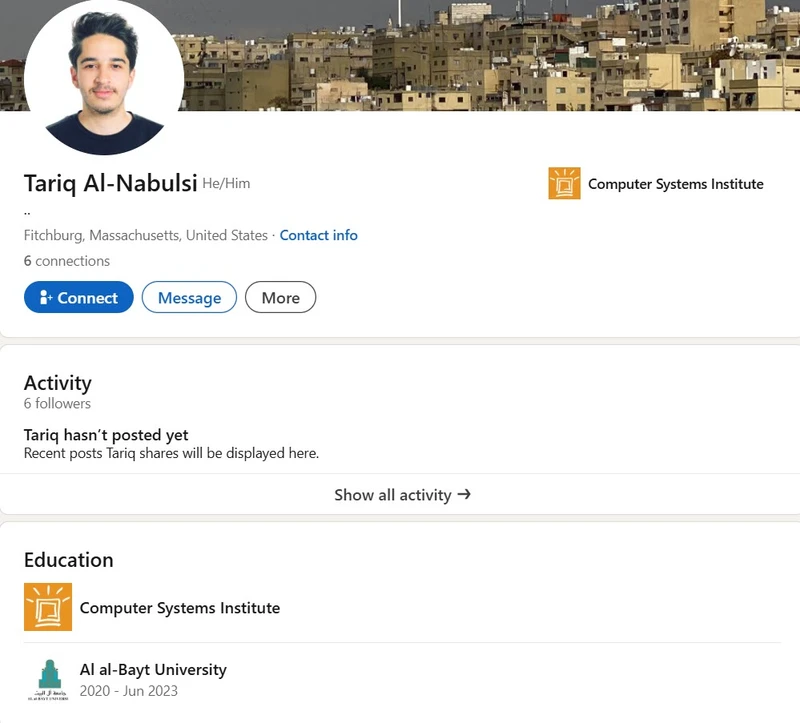Open Tariq's circular profile photo
This screenshot has height=723, width=800.
[x=104, y=76]
